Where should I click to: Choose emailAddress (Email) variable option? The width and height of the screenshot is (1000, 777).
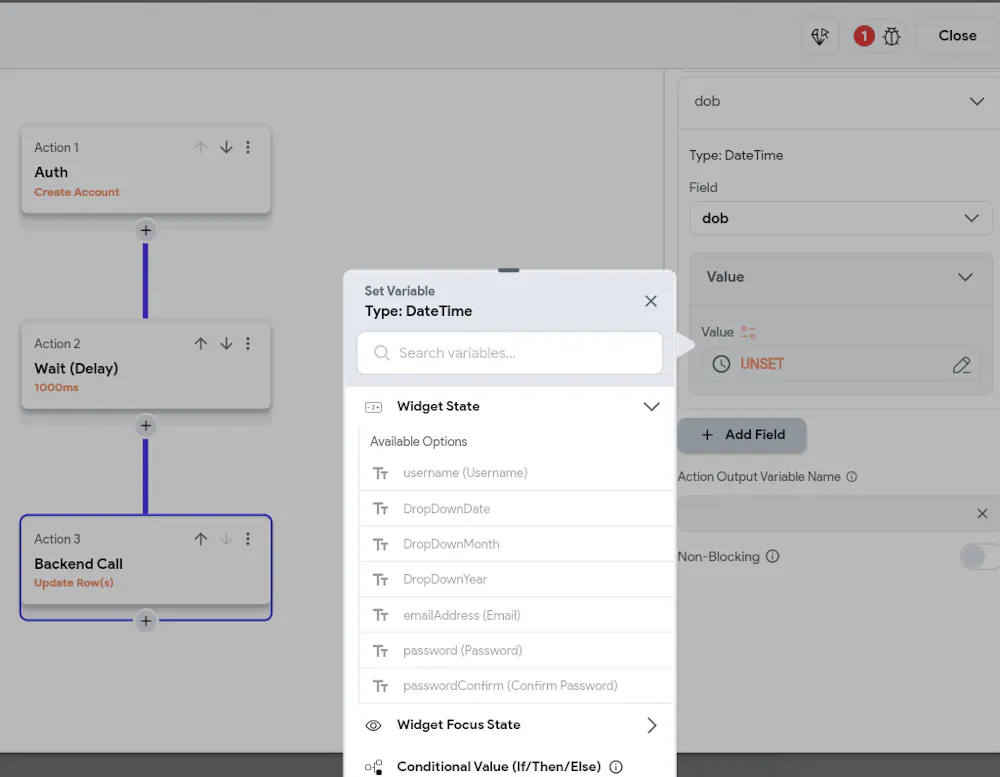[516, 615]
